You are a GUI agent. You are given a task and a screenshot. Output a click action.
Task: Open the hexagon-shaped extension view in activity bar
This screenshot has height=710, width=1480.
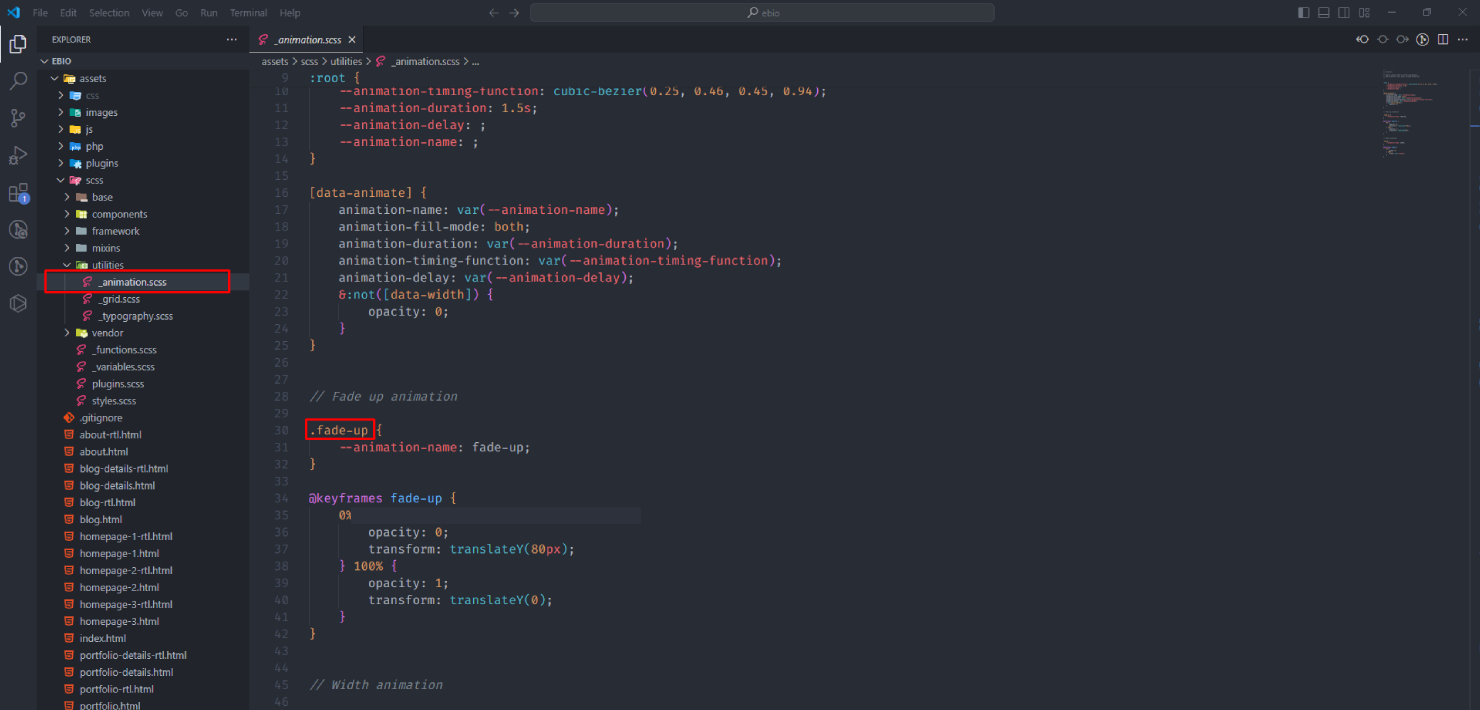click(18, 303)
